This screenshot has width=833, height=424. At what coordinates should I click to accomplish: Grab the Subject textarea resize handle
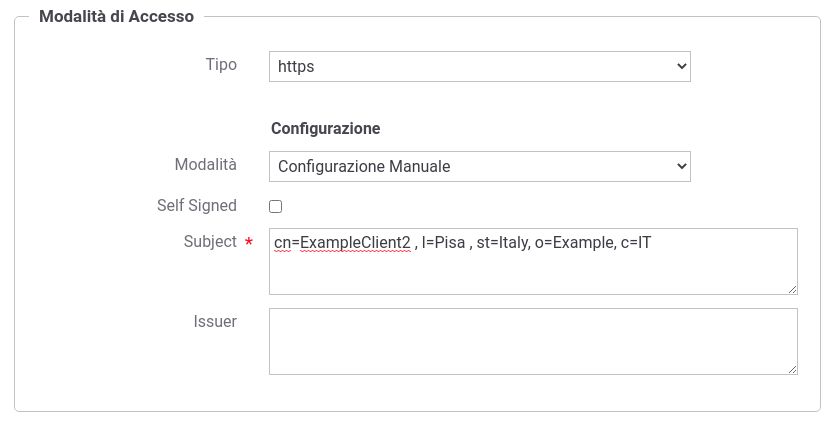tap(792, 289)
